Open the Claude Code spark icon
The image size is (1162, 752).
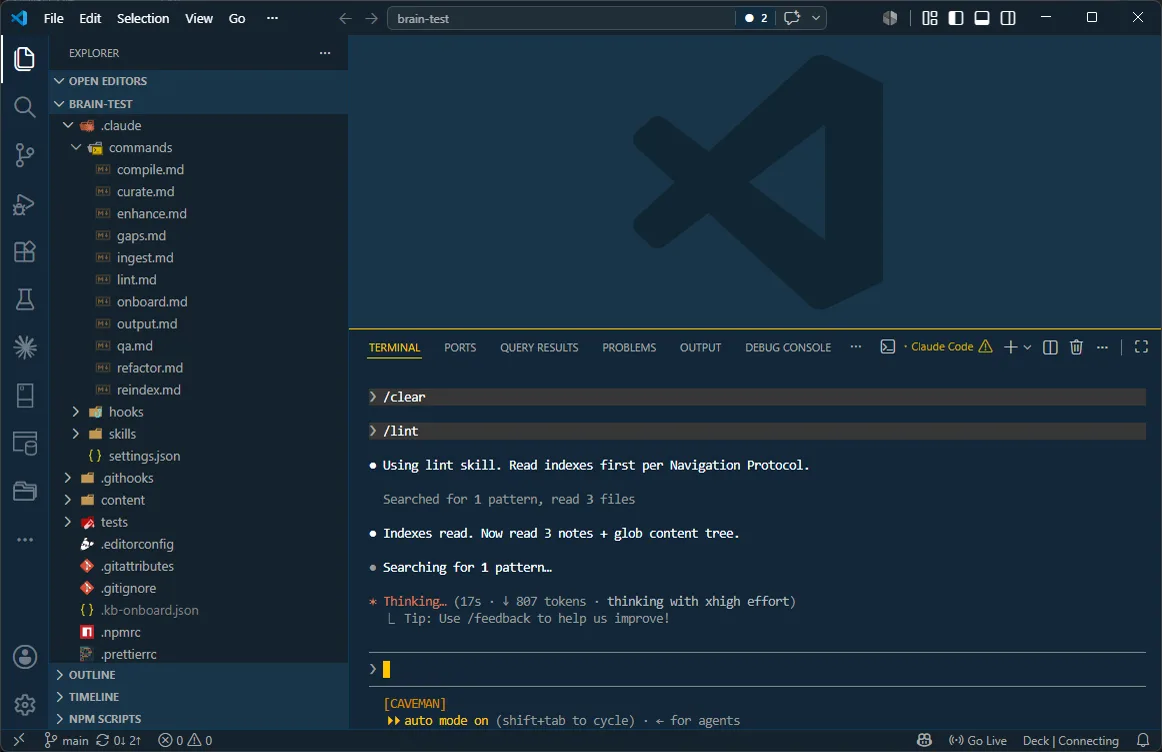(x=24, y=347)
